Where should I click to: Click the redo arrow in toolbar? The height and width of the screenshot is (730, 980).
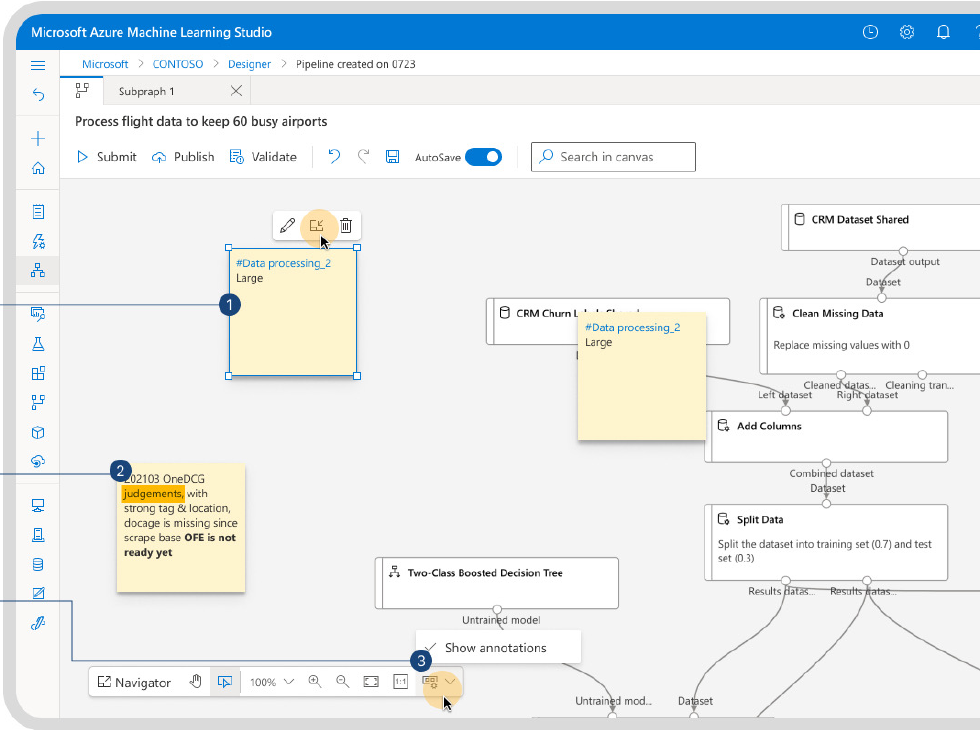[x=363, y=156]
